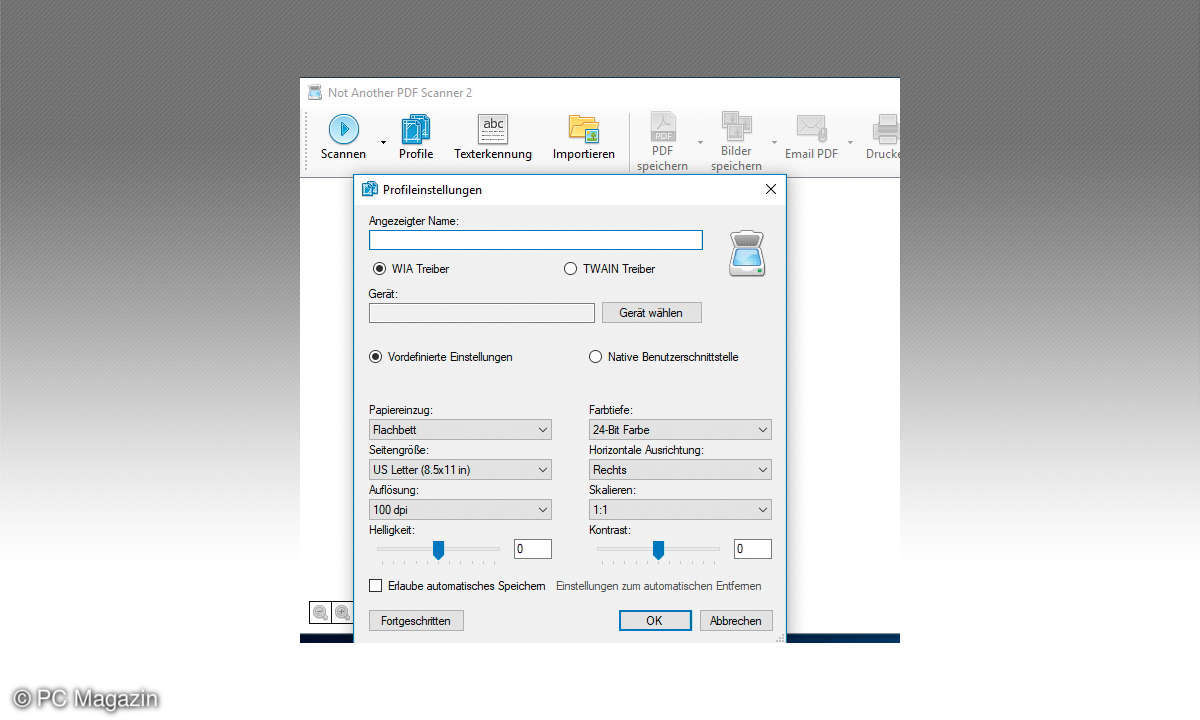The image size is (1200, 720).
Task: Click the Fortgeschritten button
Action: coord(416,621)
